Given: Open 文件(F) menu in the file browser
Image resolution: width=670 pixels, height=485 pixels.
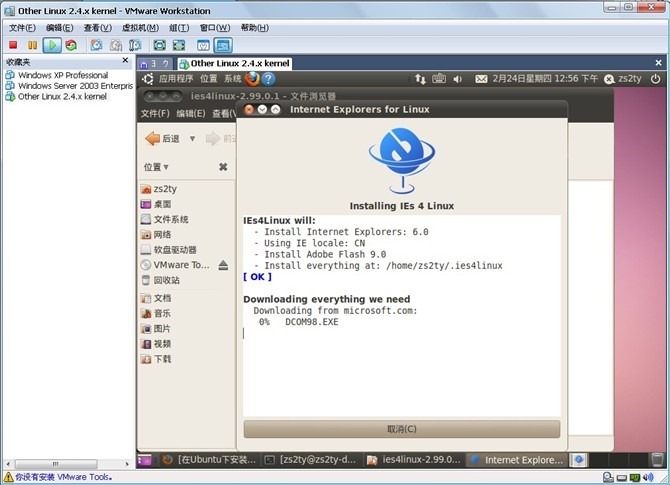Looking at the screenshot, I should [x=155, y=114].
